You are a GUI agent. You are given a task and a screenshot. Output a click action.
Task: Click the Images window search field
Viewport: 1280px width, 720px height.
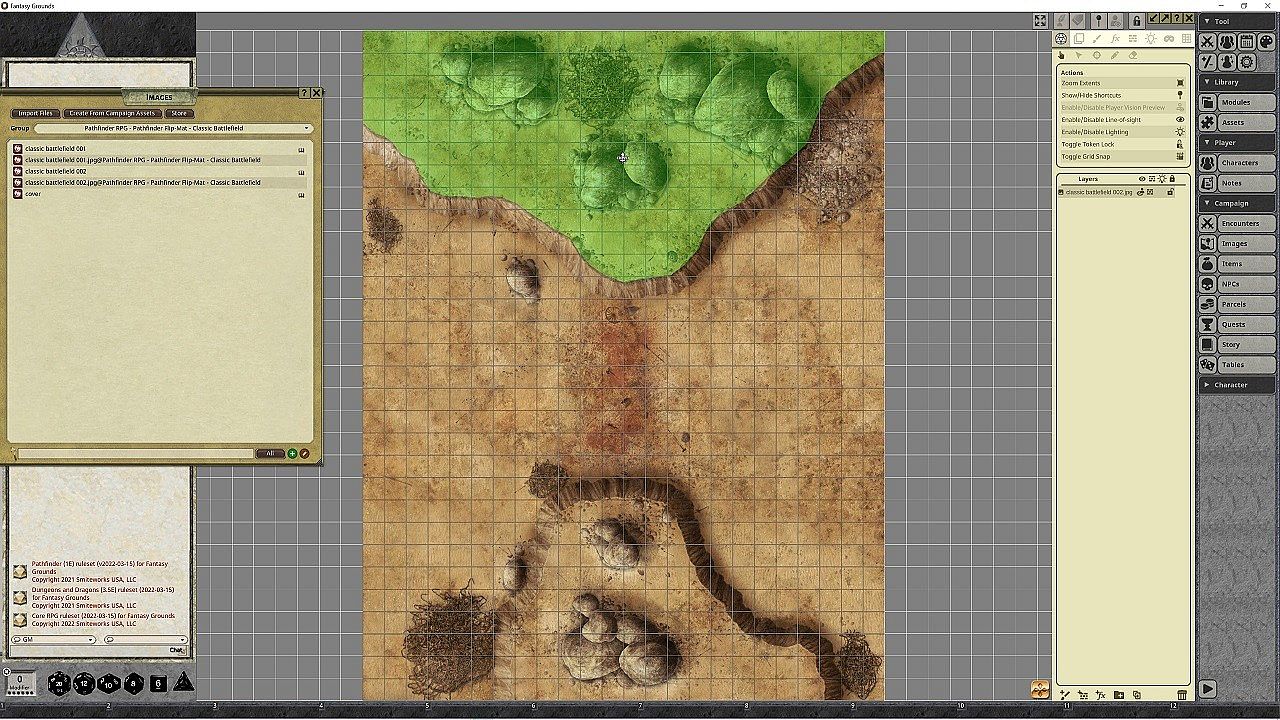136,453
